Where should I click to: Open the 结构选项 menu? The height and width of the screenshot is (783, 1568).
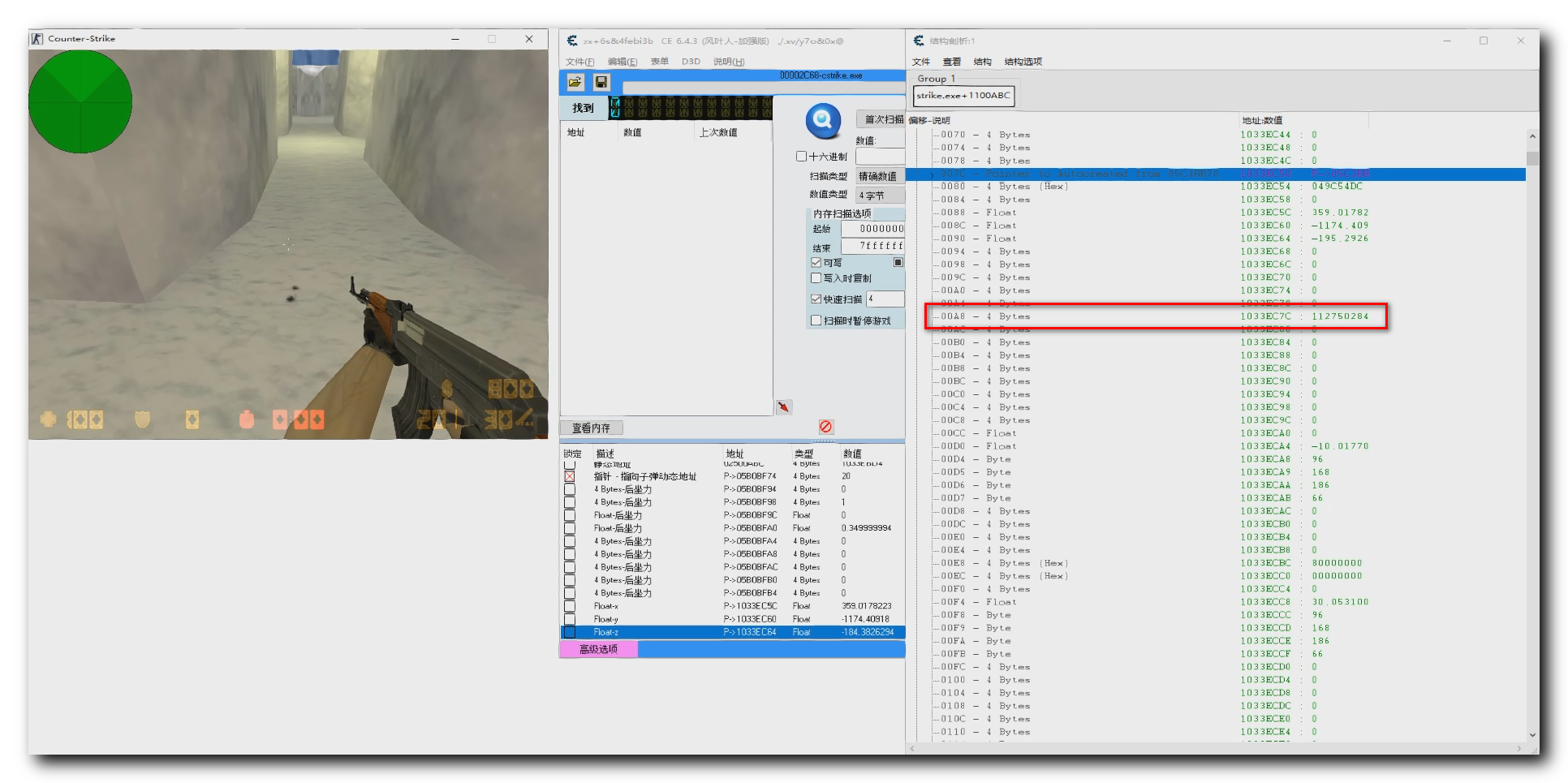1023,62
